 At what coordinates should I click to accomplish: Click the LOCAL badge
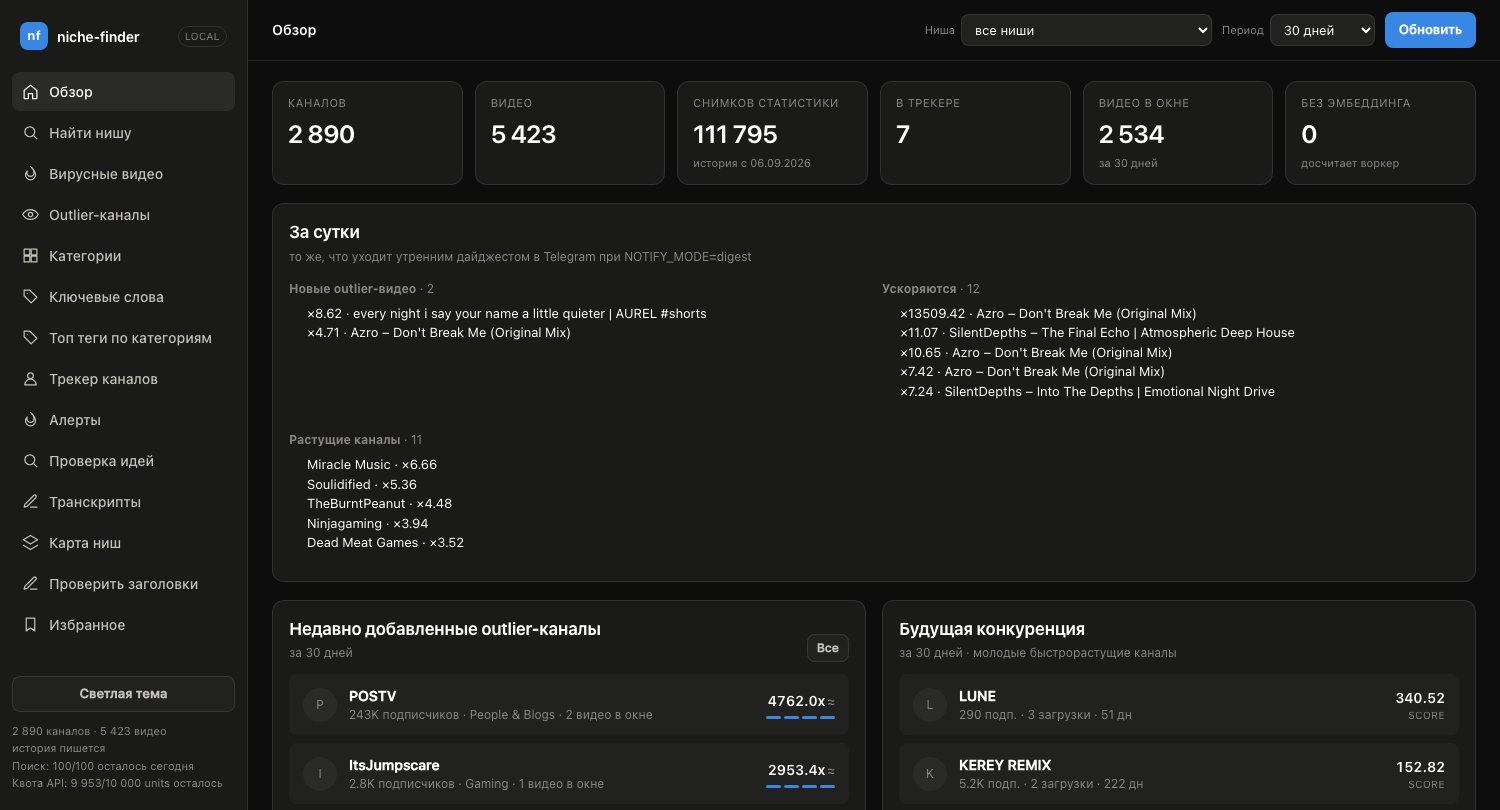[x=202, y=37]
